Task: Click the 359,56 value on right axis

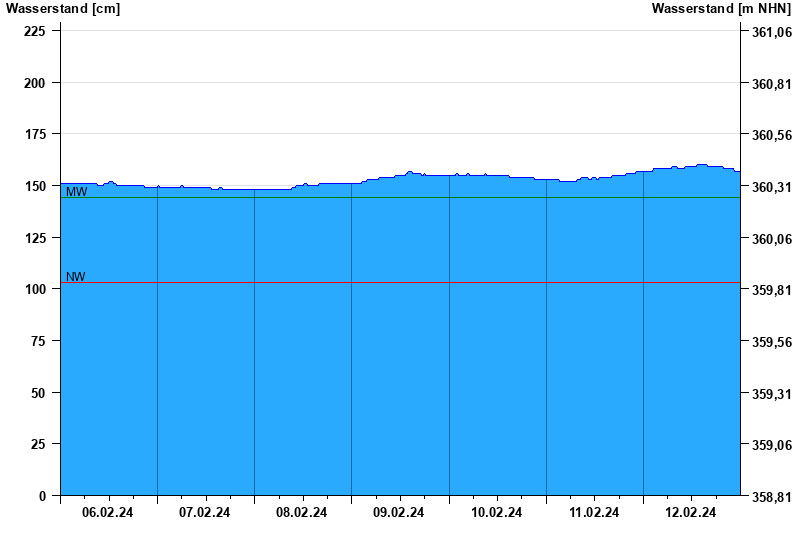Action: (x=772, y=342)
